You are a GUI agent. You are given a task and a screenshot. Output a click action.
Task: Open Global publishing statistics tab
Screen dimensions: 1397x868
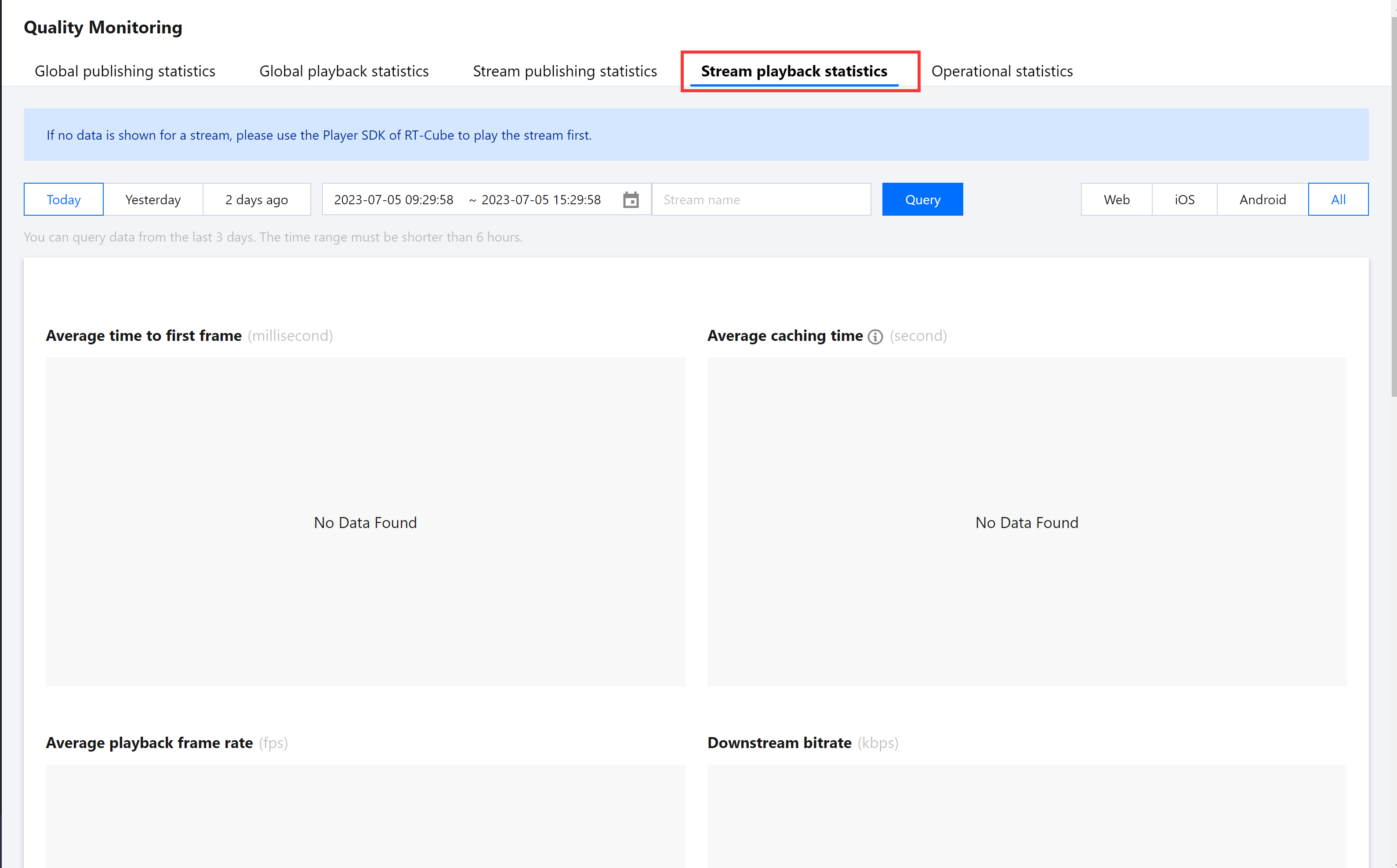[125, 71]
